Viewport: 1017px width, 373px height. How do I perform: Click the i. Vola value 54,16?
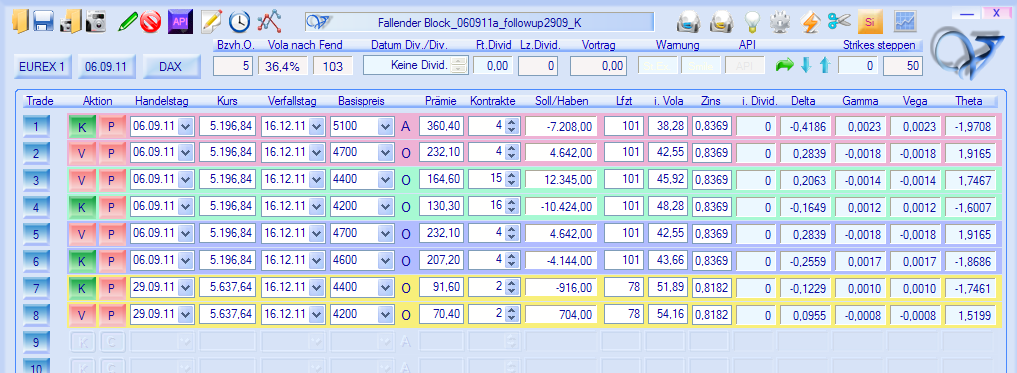pyautogui.click(x=667, y=315)
